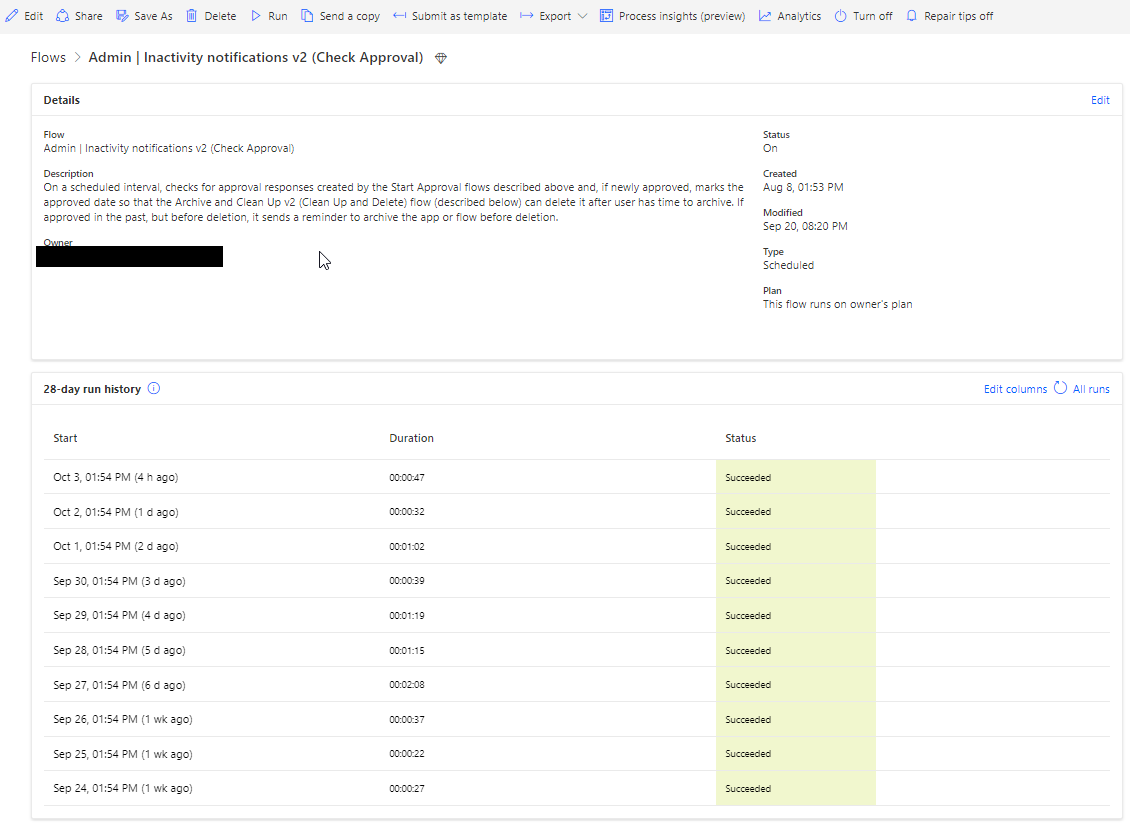The height and width of the screenshot is (836, 1130).
Task: Delete this flow
Action: tap(211, 15)
